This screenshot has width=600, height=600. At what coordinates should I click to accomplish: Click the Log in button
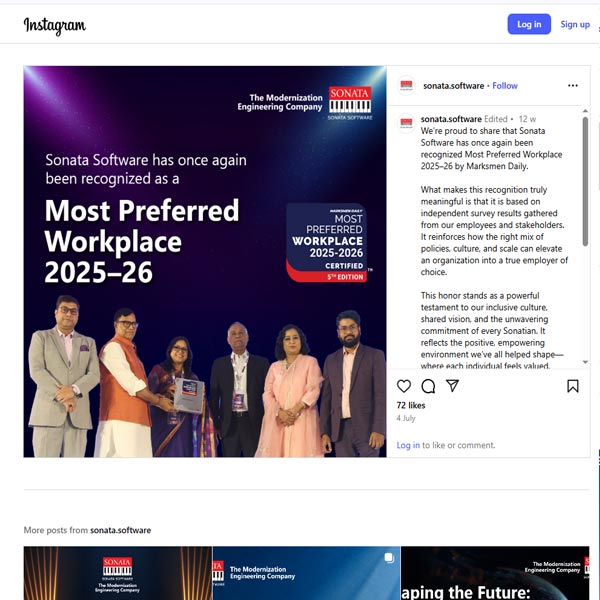pyautogui.click(x=529, y=24)
